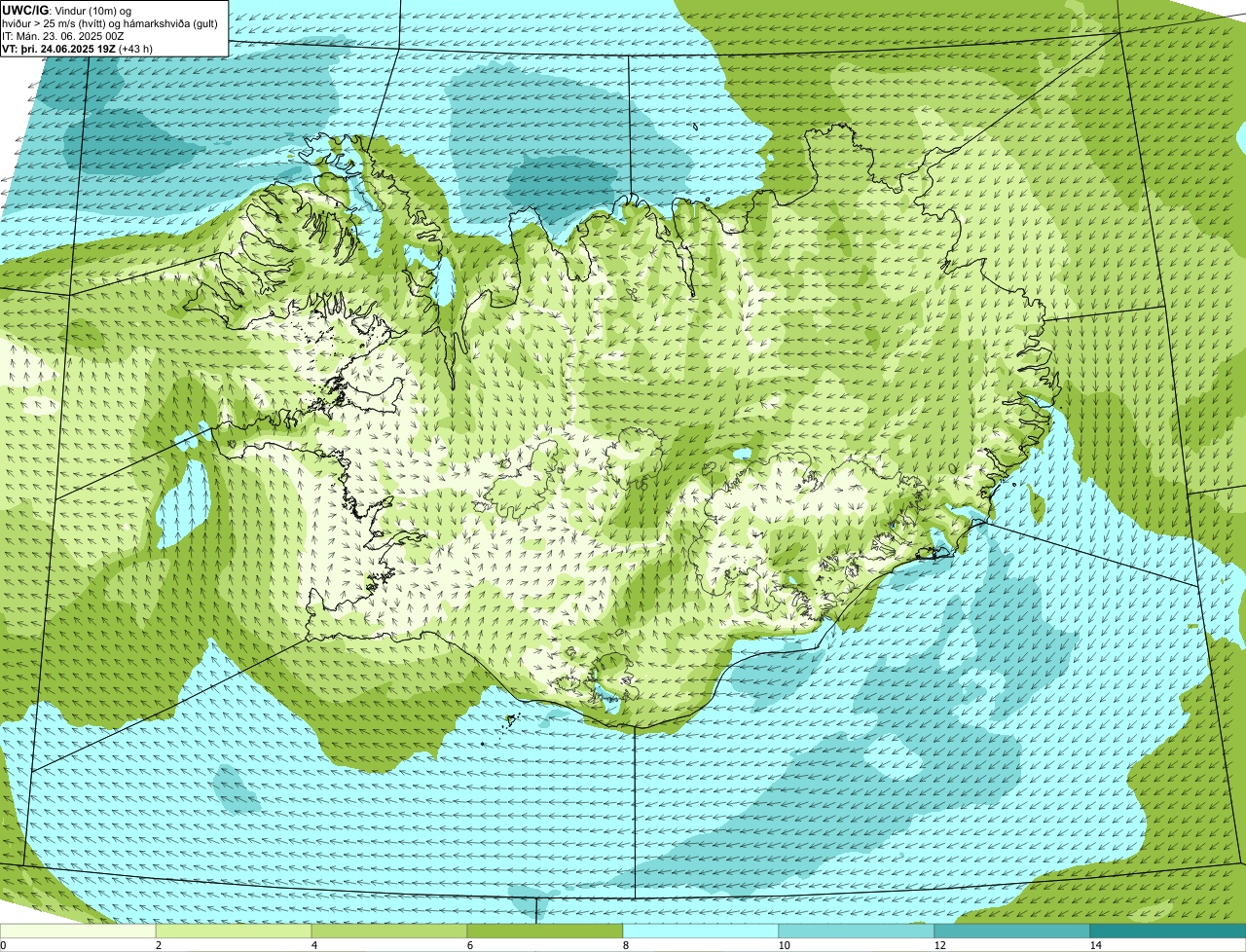
Task: Click the darkest teal swatch above 14 m/s
Action: [x=1168, y=931]
